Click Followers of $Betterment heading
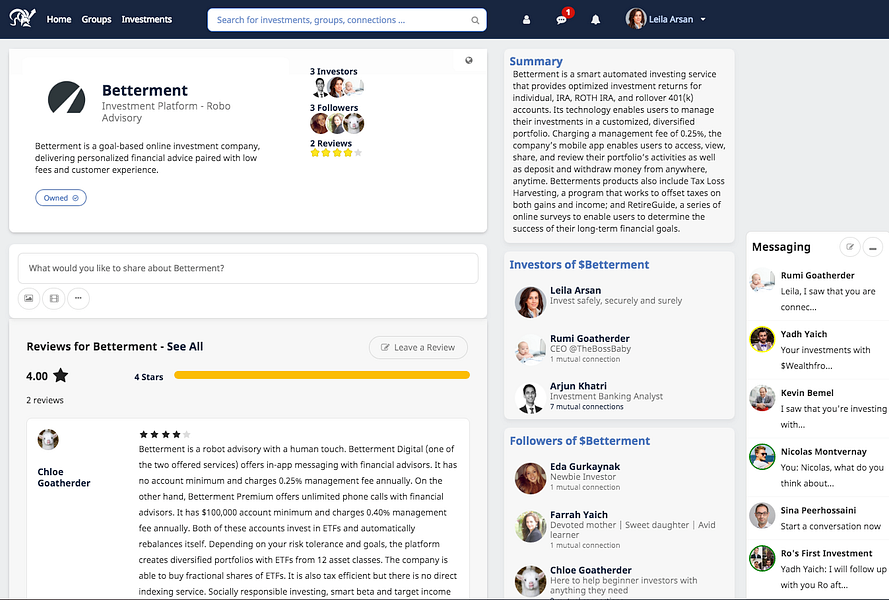The height and width of the screenshot is (600, 889). pyautogui.click(x=579, y=441)
